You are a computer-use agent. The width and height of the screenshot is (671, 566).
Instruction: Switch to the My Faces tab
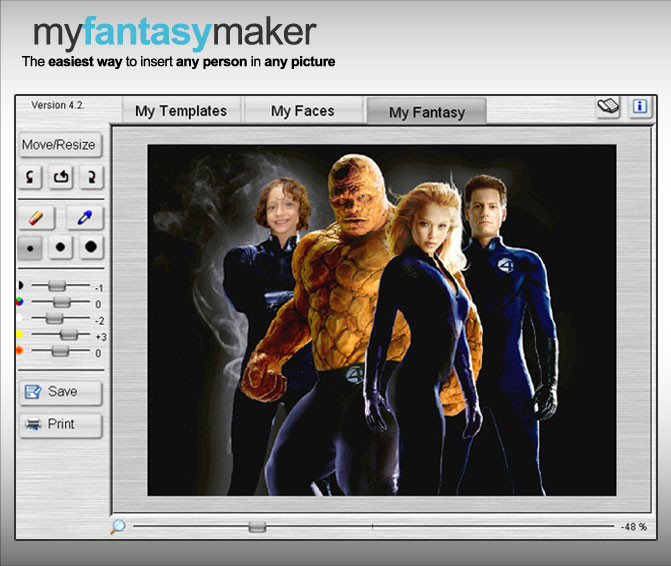click(x=303, y=111)
